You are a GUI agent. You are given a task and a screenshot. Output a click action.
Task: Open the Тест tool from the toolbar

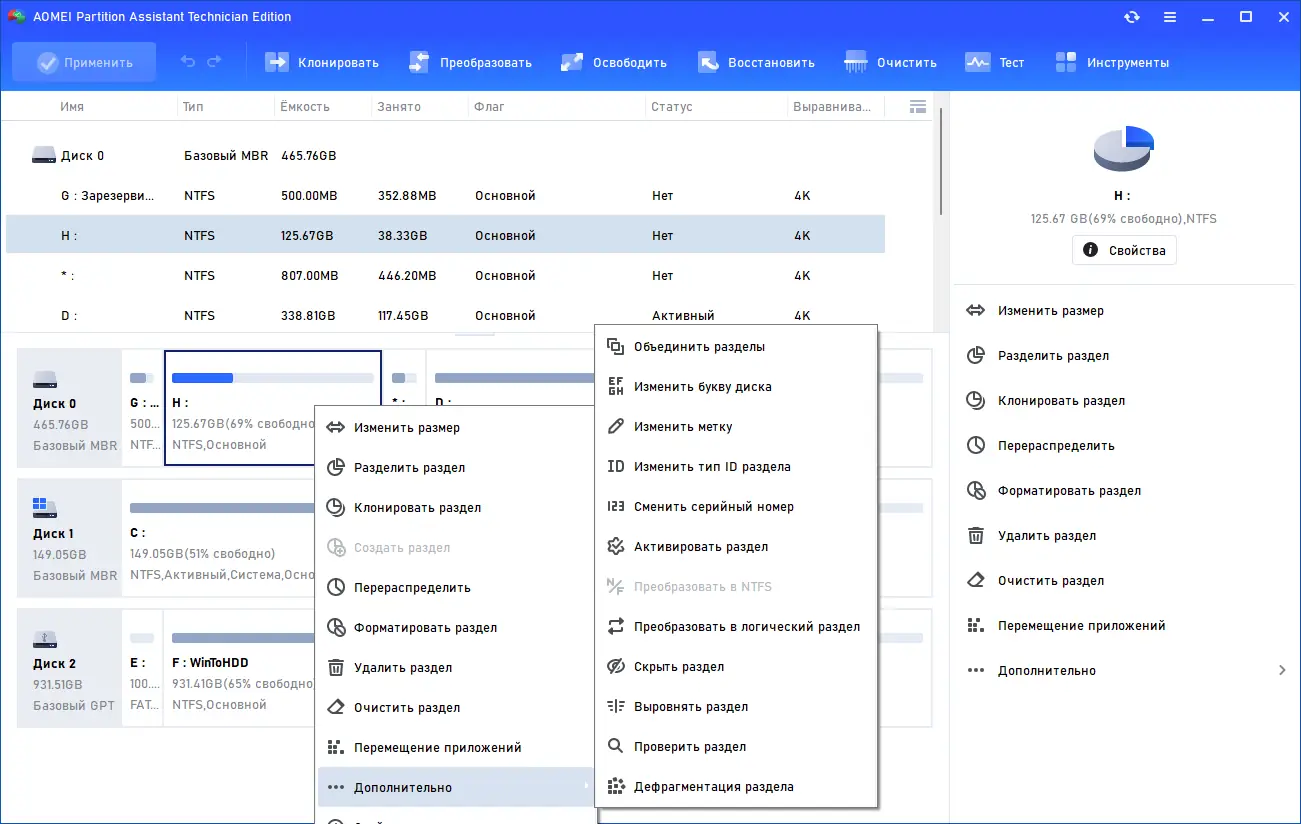(x=996, y=61)
